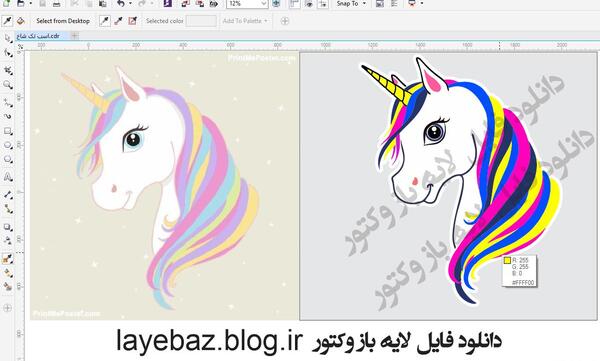This screenshot has width=600, height=361.
Task: Toggle Show Guidelines in top toolbar
Action: 323,3
